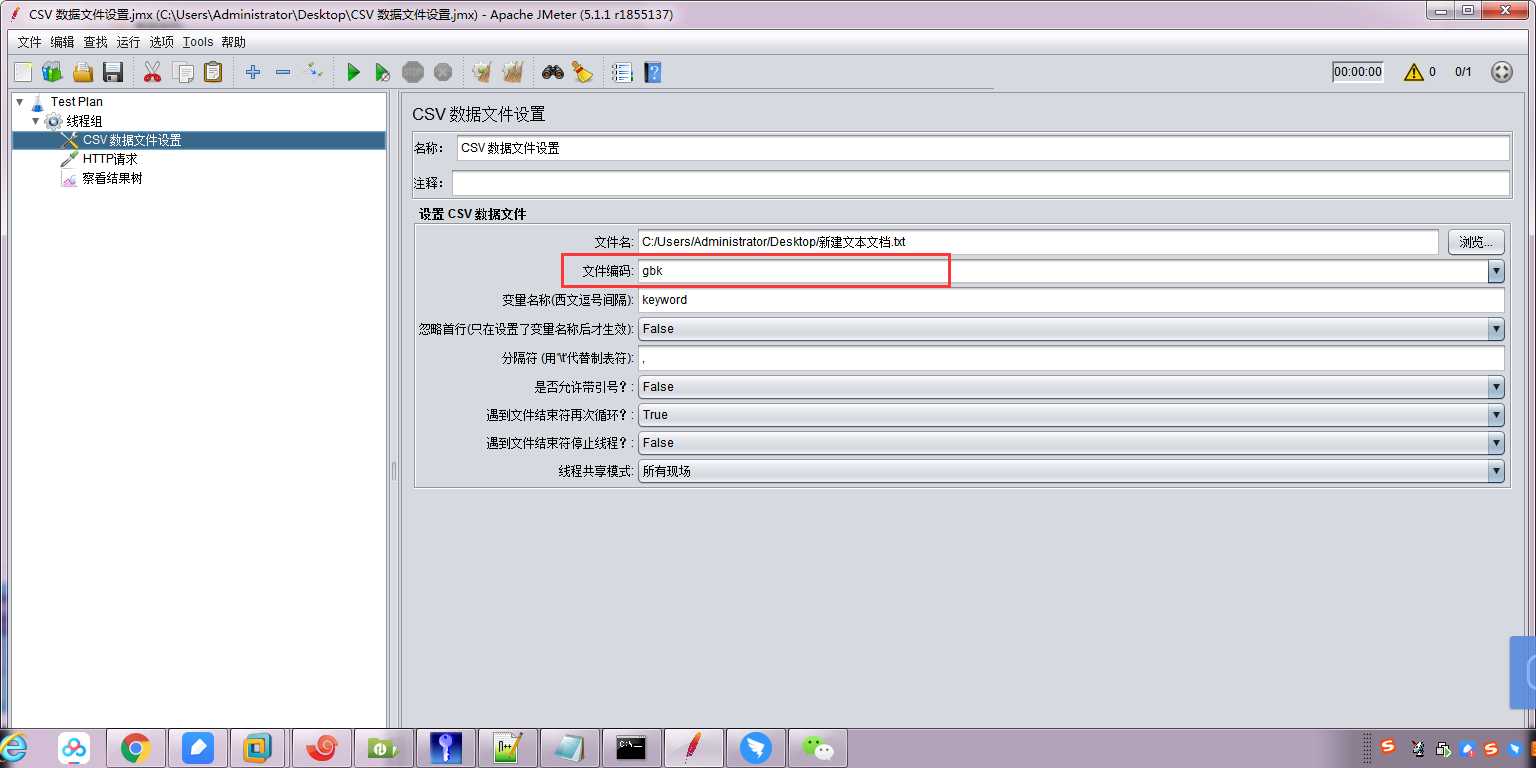Click the 注释 input field
This screenshot has width=1536, height=768.
981,184
